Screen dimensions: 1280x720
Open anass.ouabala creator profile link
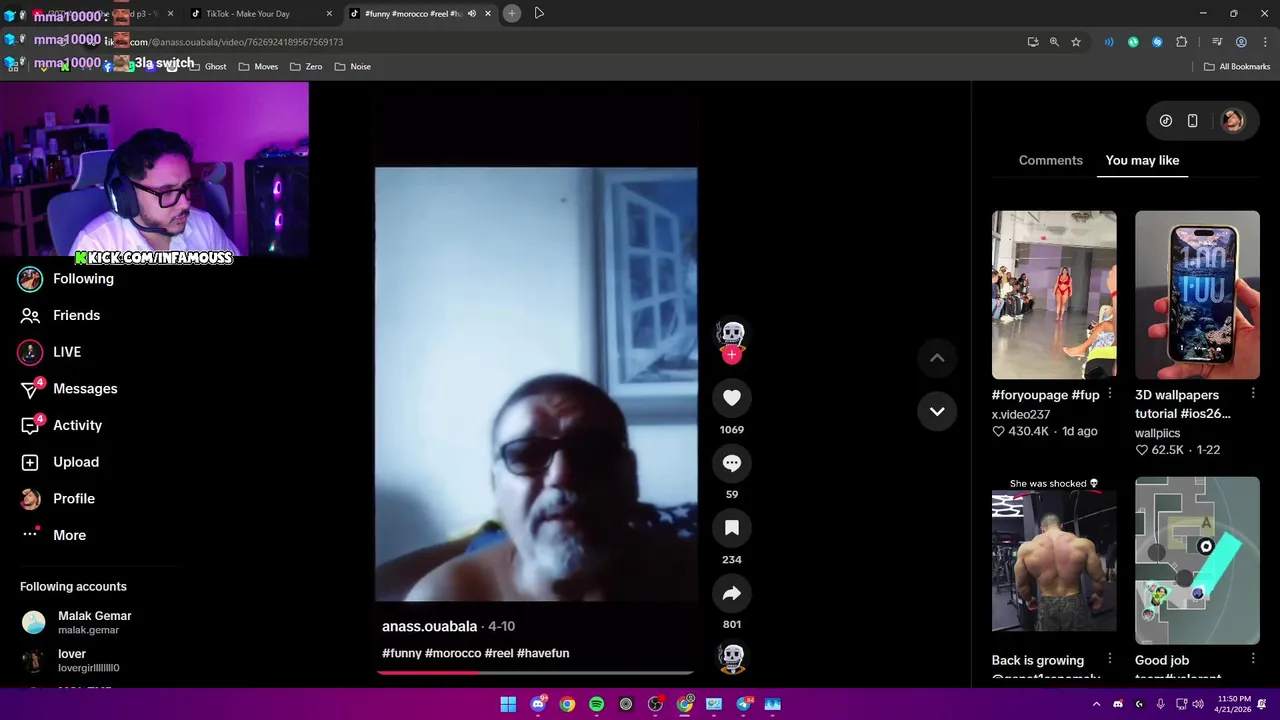(x=429, y=626)
